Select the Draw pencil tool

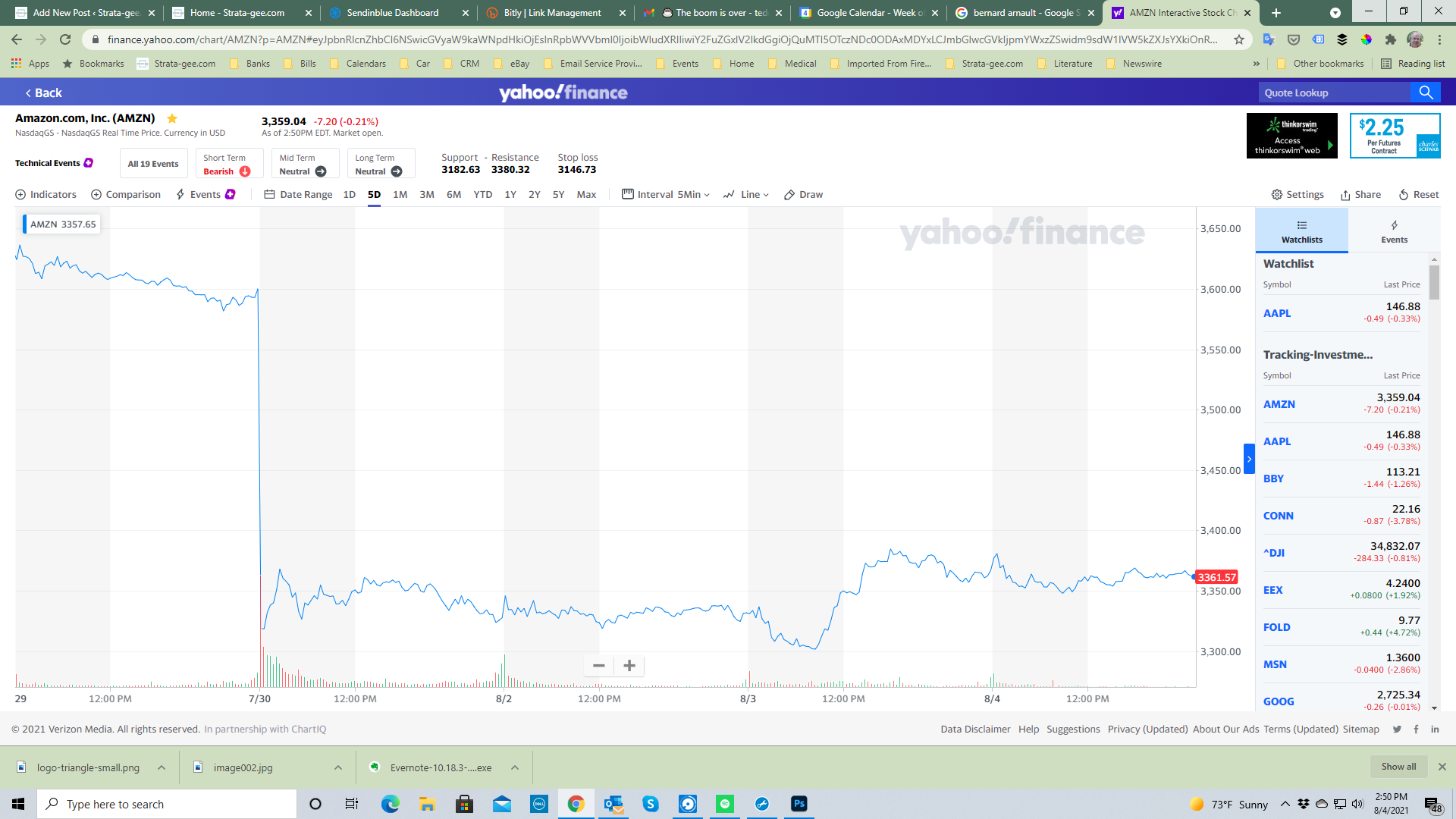[803, 195]
